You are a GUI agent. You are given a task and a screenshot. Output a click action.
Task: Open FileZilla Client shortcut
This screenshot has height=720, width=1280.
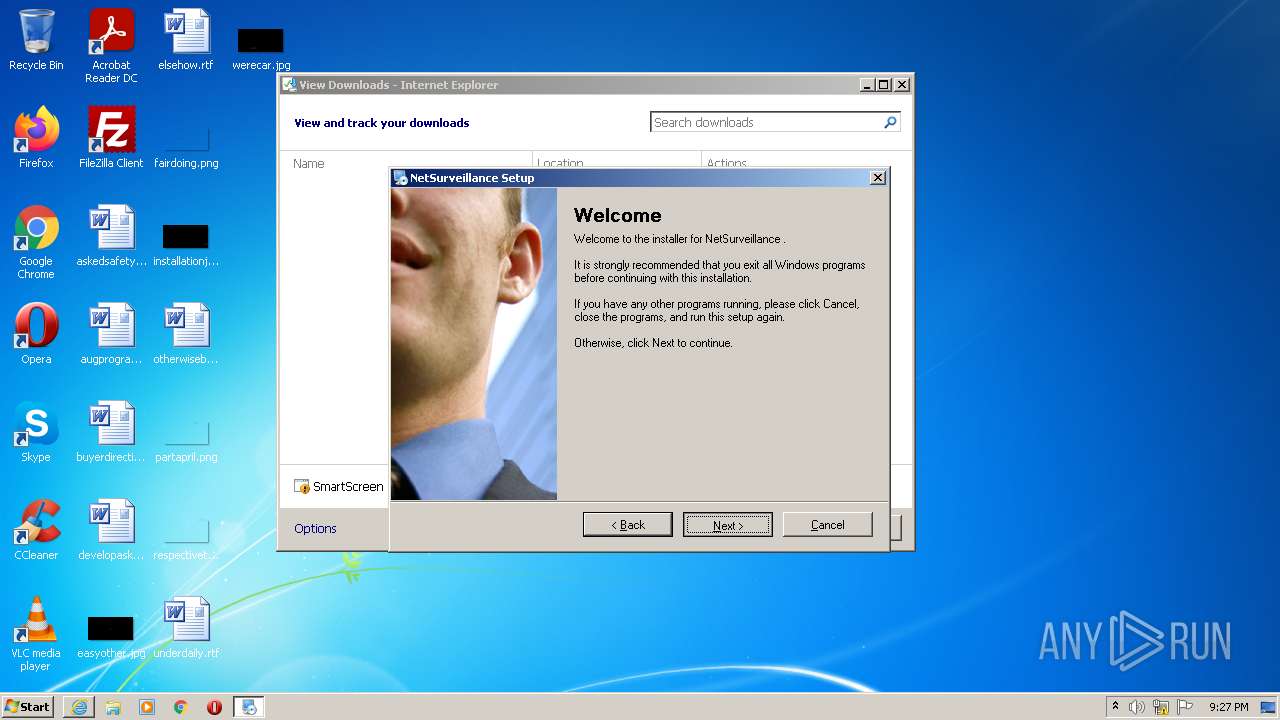click(111, 138)
